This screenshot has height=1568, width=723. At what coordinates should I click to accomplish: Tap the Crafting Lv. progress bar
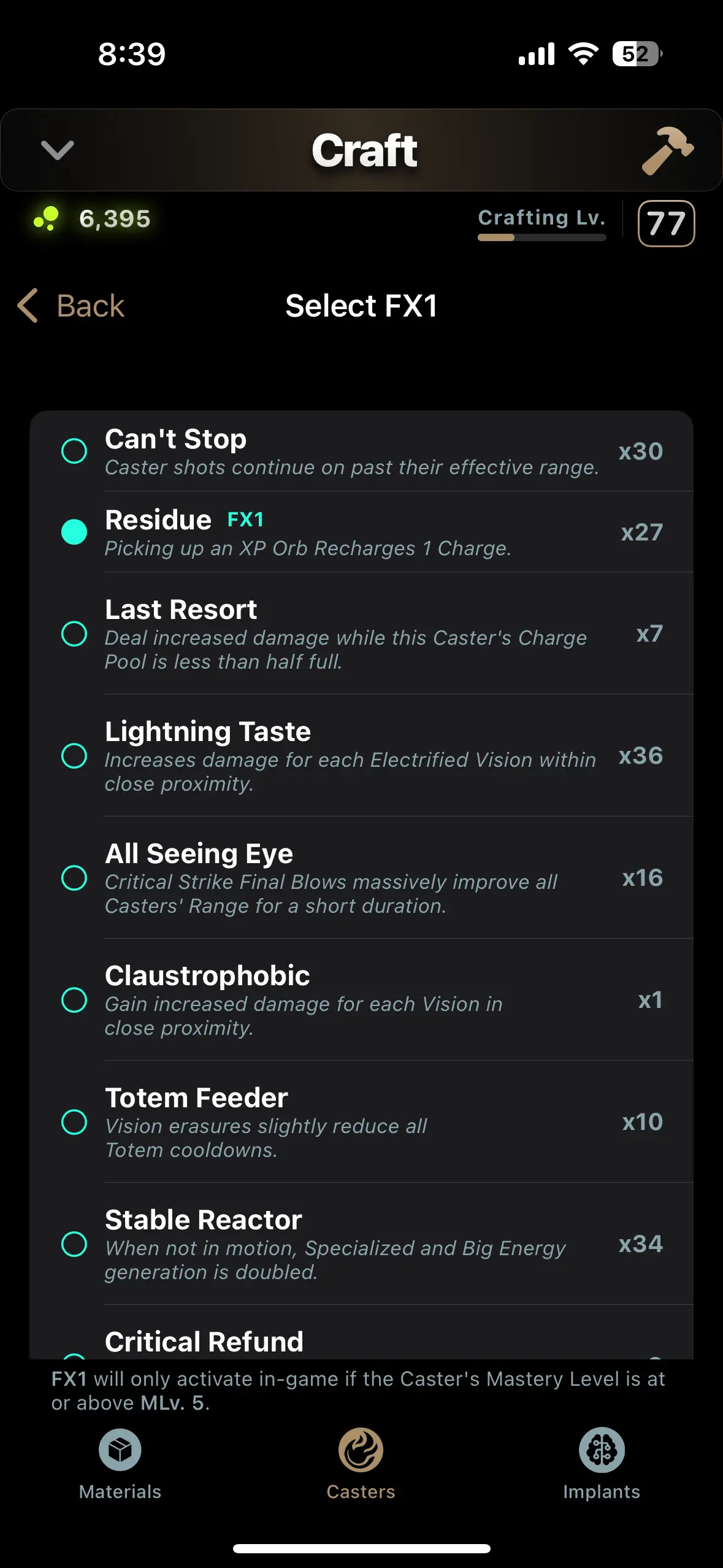tap(542, 237)
